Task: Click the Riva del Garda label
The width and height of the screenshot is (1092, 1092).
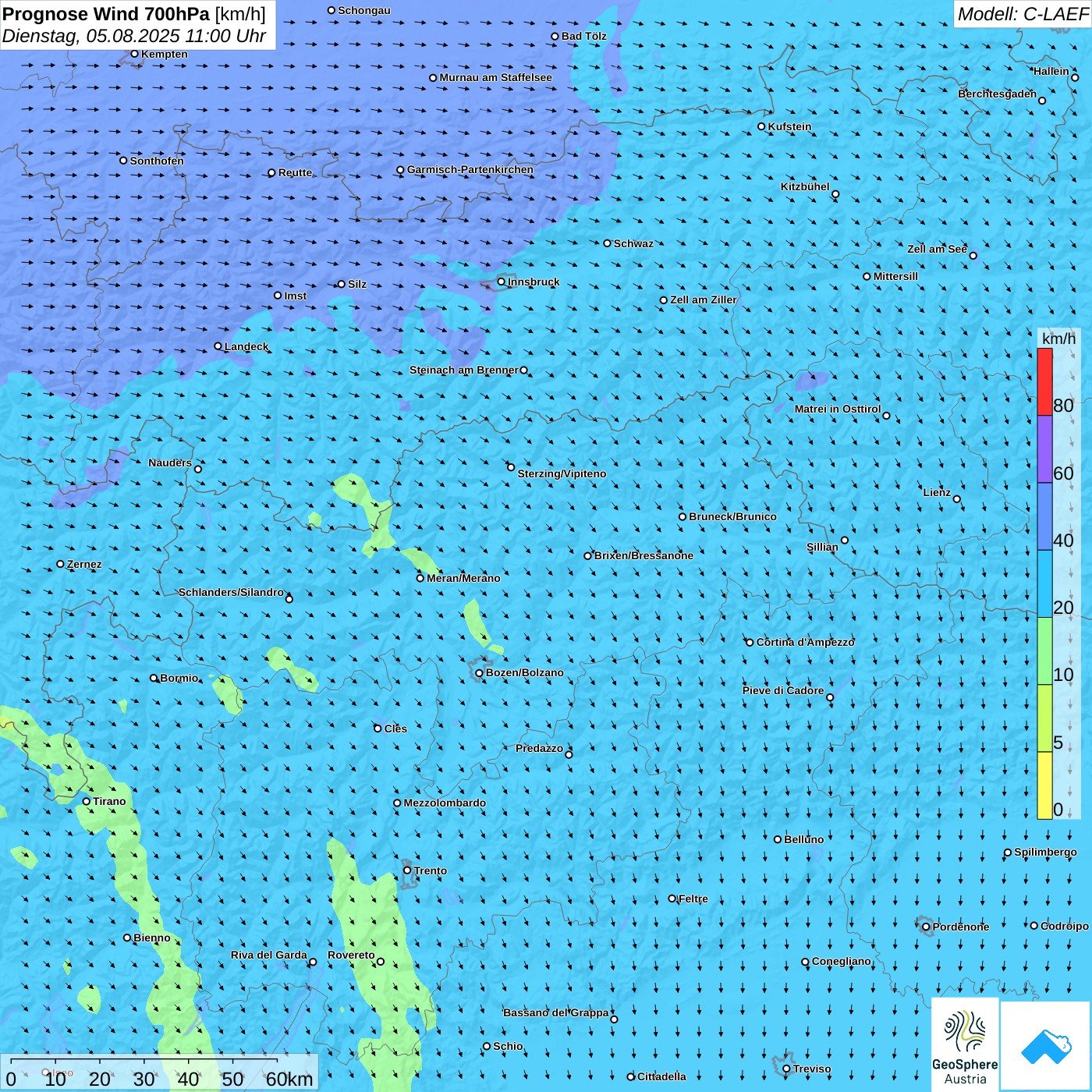Action: tap(269, 955)
